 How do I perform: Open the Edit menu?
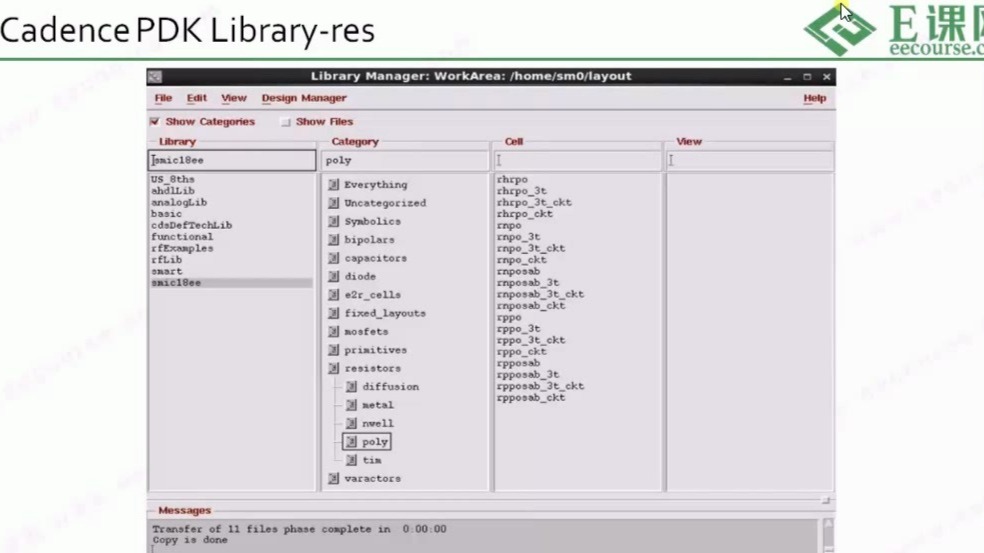[x=196, y=98]
